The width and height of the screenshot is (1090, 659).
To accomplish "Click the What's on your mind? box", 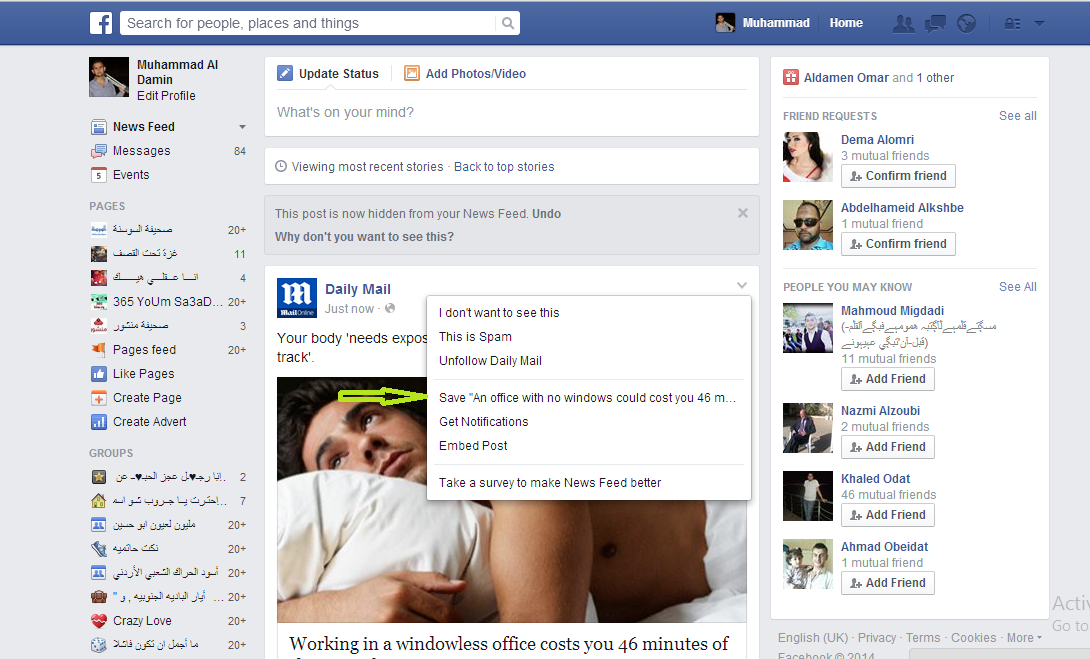I will 512,113.
